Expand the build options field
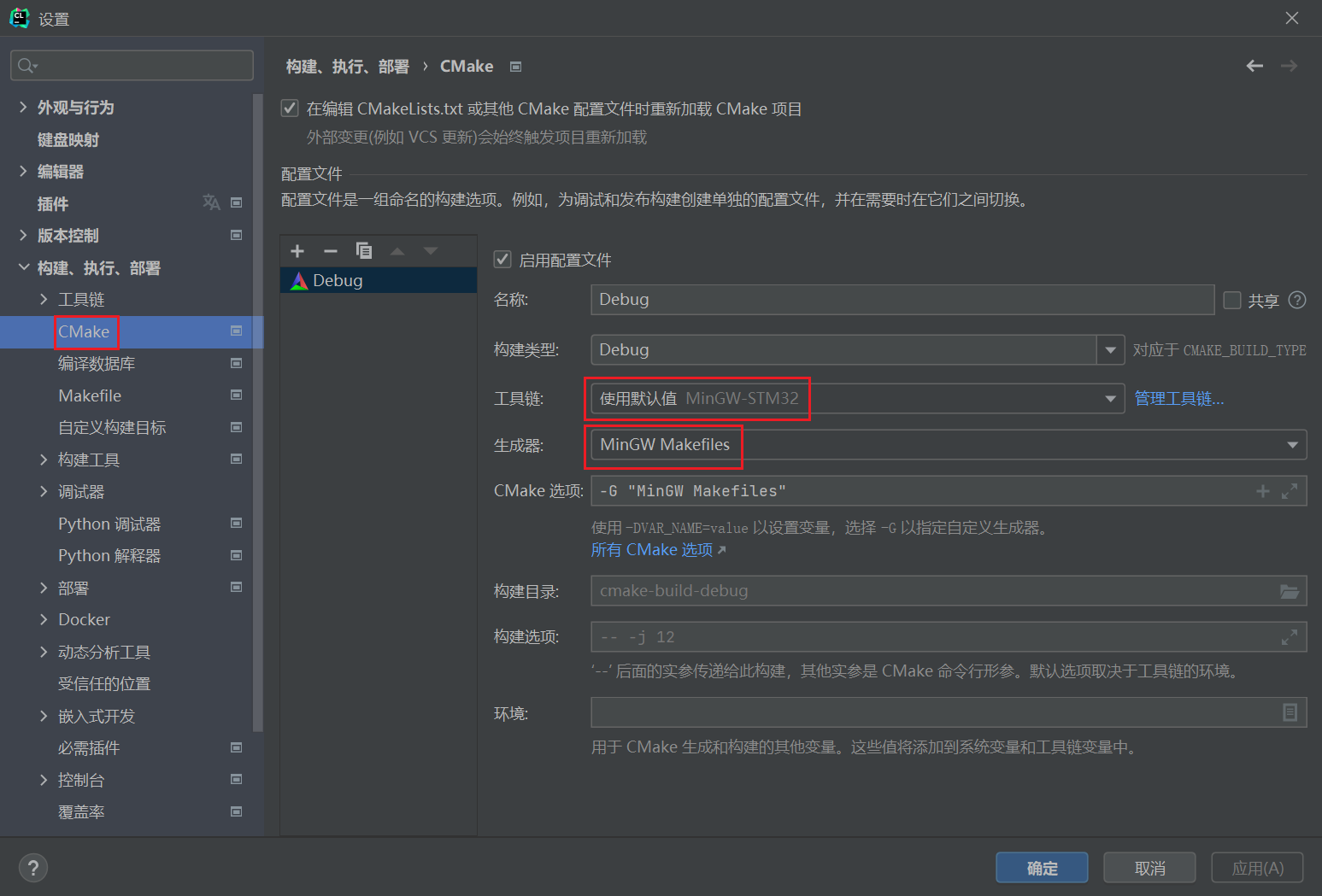1322x896 pixels. click(1290, 637)
